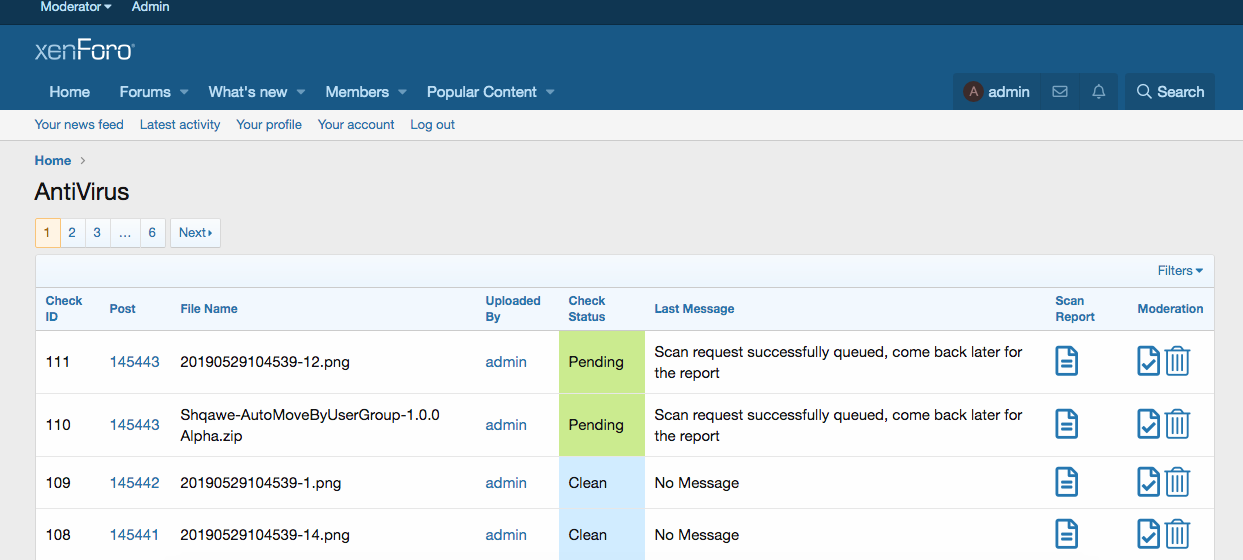Screen dimensions: 1243x560
Task: Expand the Popular Content dropdown arrow
Action: point(550,92)
